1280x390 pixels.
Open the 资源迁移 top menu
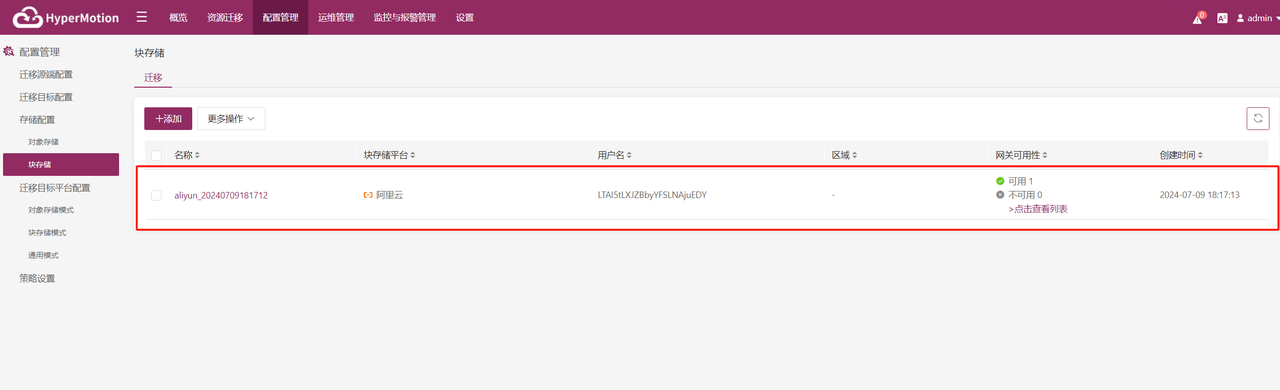(225, 17)
